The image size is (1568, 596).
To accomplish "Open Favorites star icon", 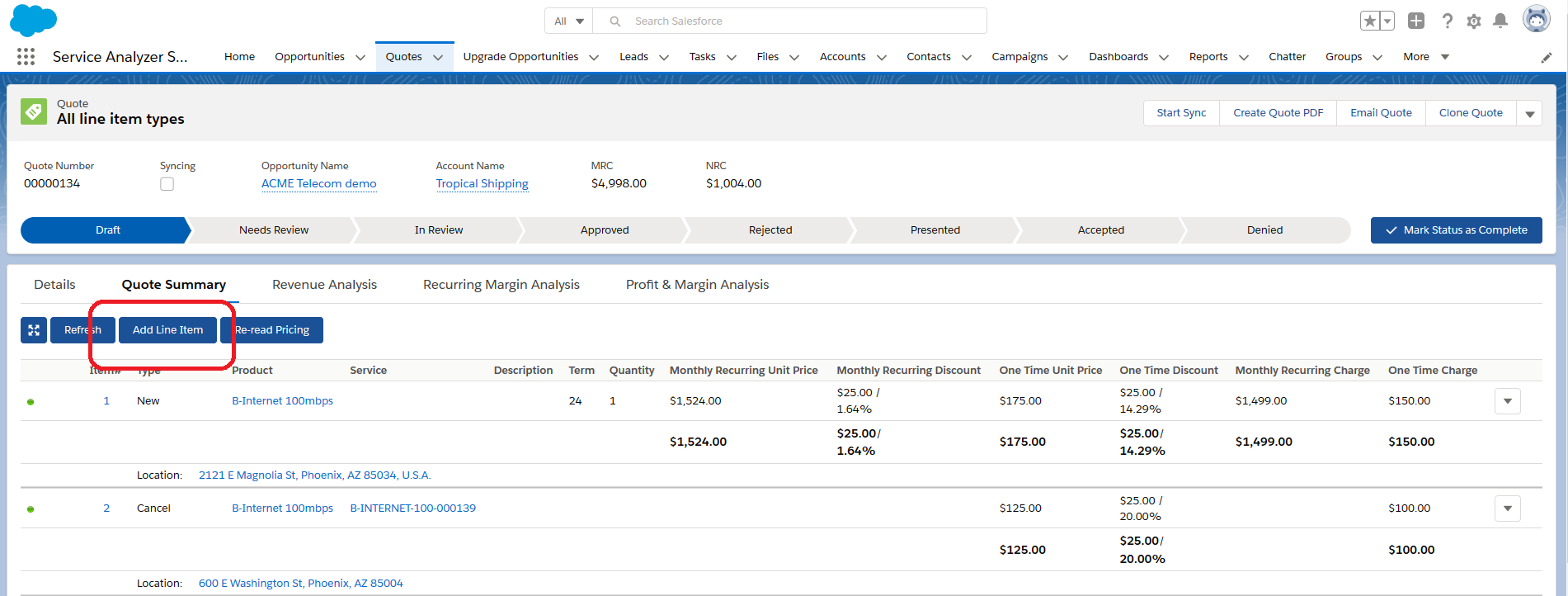I will pyautogui.click(x=1370, y=21).
